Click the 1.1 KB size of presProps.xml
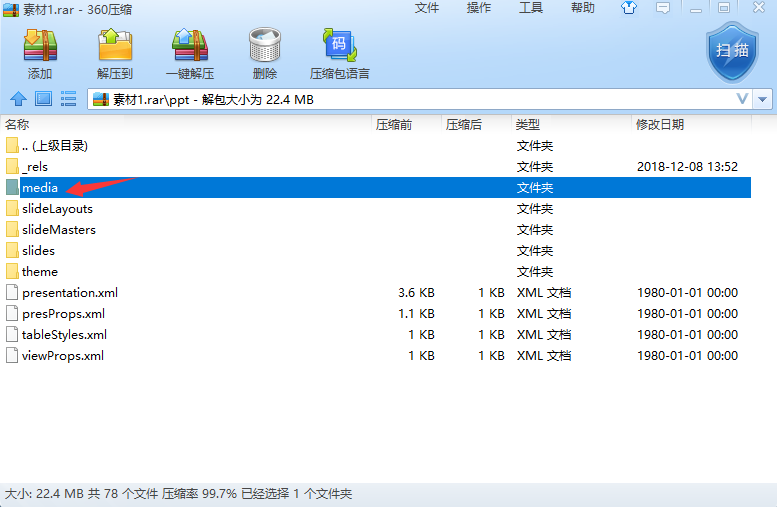Viewport: 777px width, 507px height. click(x=416, y=313)
